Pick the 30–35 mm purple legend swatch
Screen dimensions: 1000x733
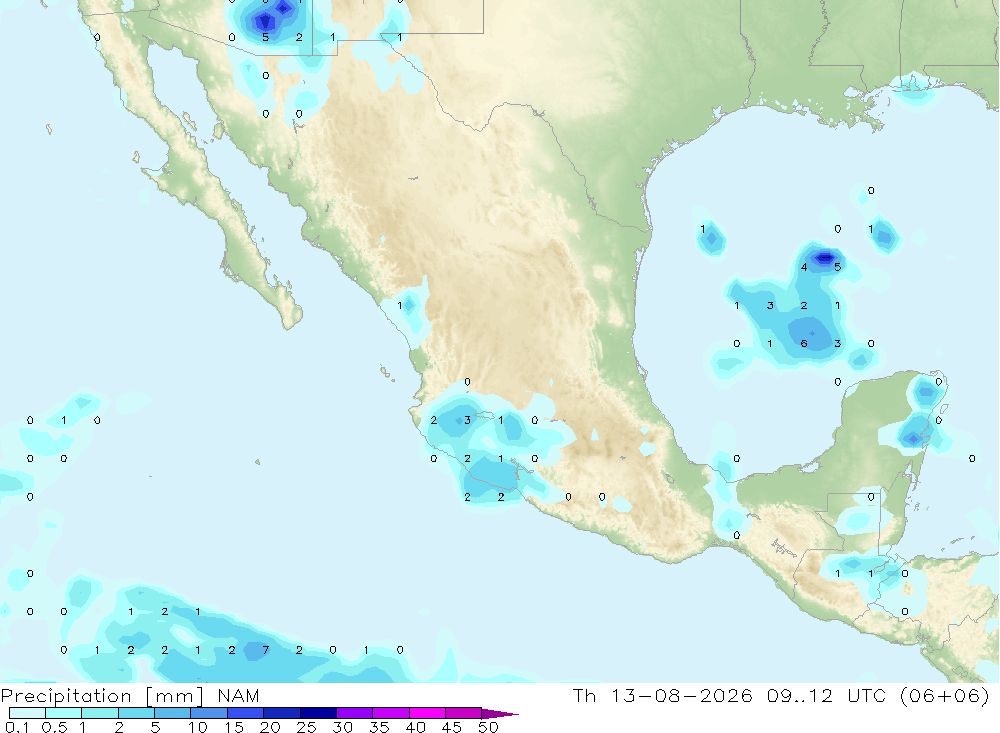[x=354, y=713]
